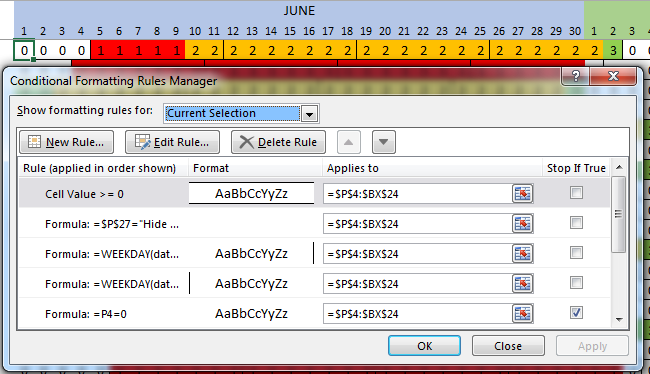Click the Close button at dialog bottom

point(508,346)
